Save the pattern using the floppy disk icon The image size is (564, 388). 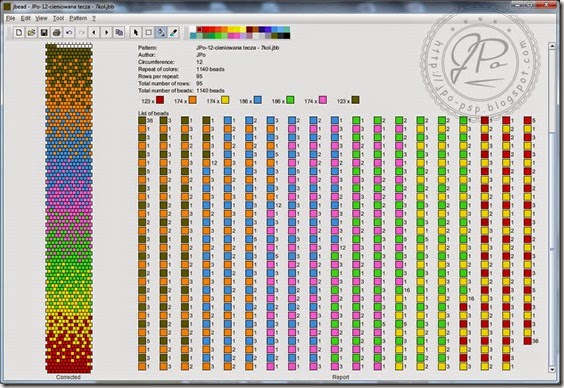(44, 33)
